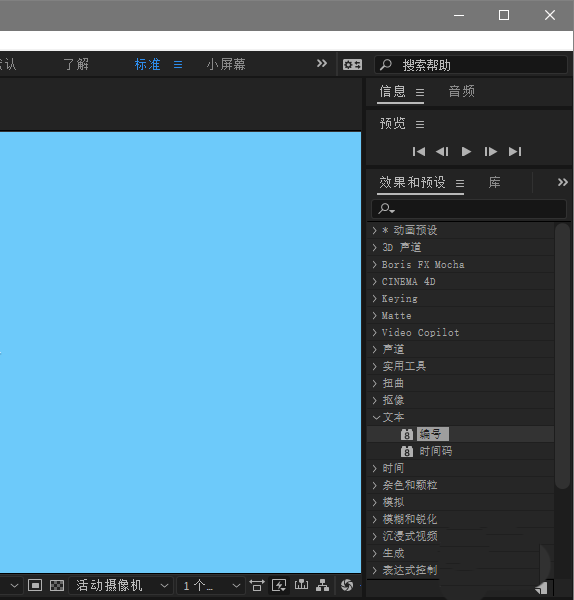Expand the CINEMA 4D category
Viewport: 574px width, 600px height.
click(375, 282)
